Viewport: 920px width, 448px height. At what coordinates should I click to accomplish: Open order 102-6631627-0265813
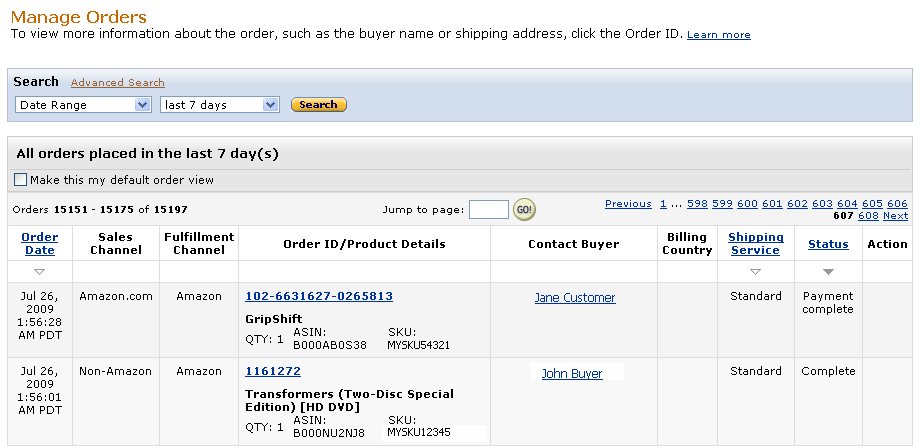[x=319, y=296]
